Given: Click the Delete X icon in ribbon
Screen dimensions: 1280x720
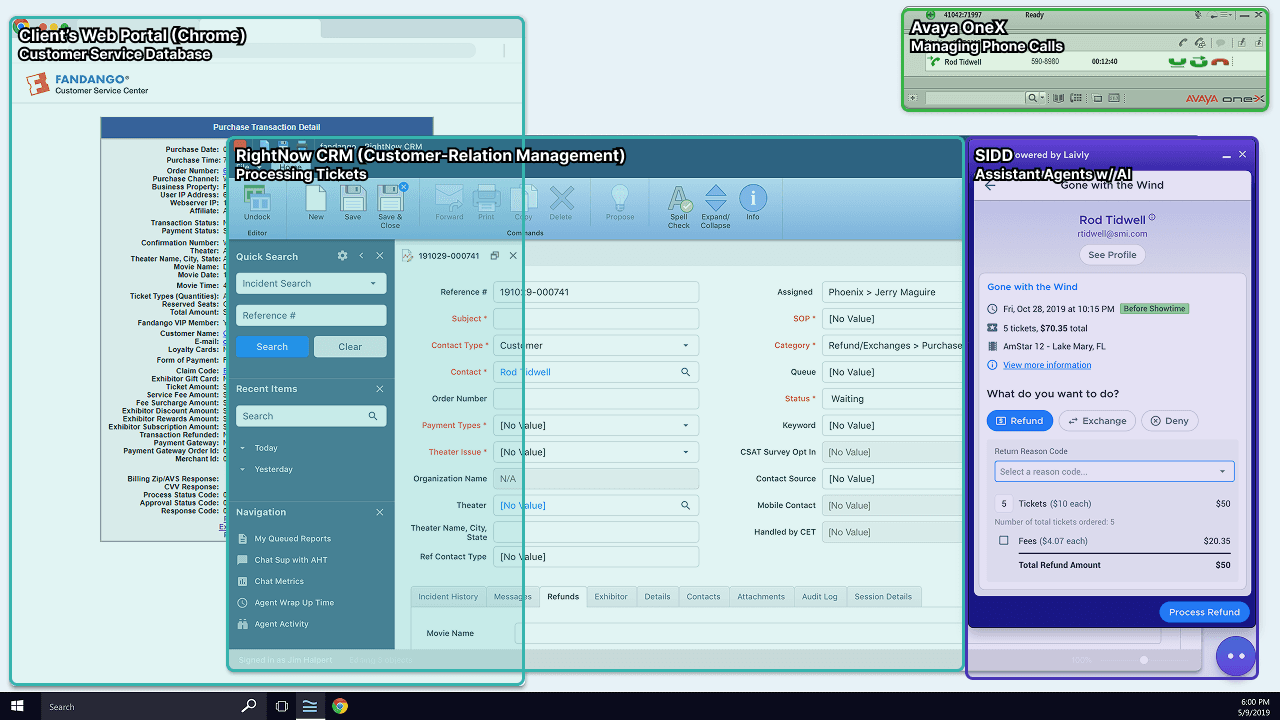Looking at the screenshot, I should pos(562,198).
